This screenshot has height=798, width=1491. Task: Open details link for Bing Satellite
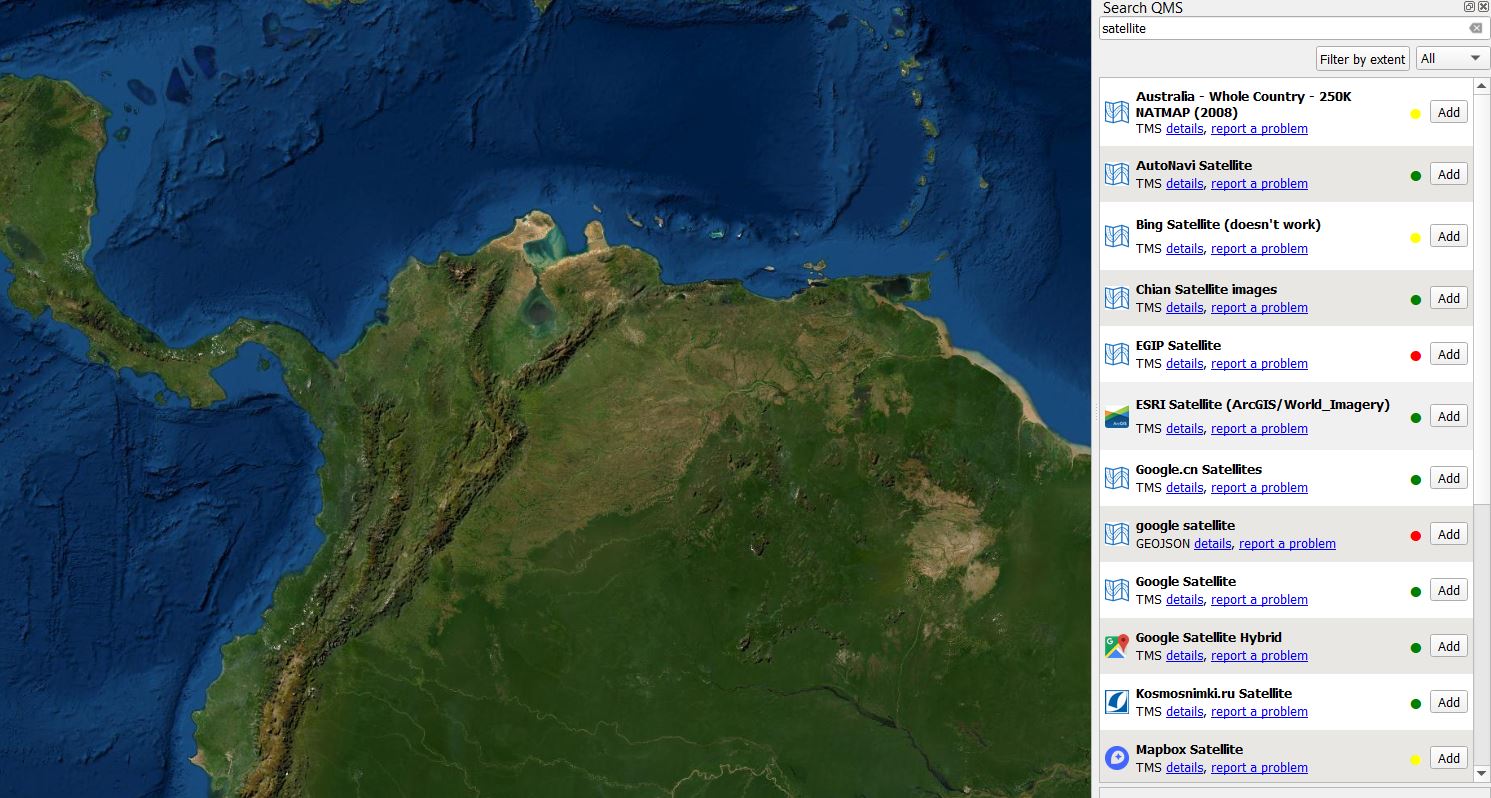coord(1184,249)
